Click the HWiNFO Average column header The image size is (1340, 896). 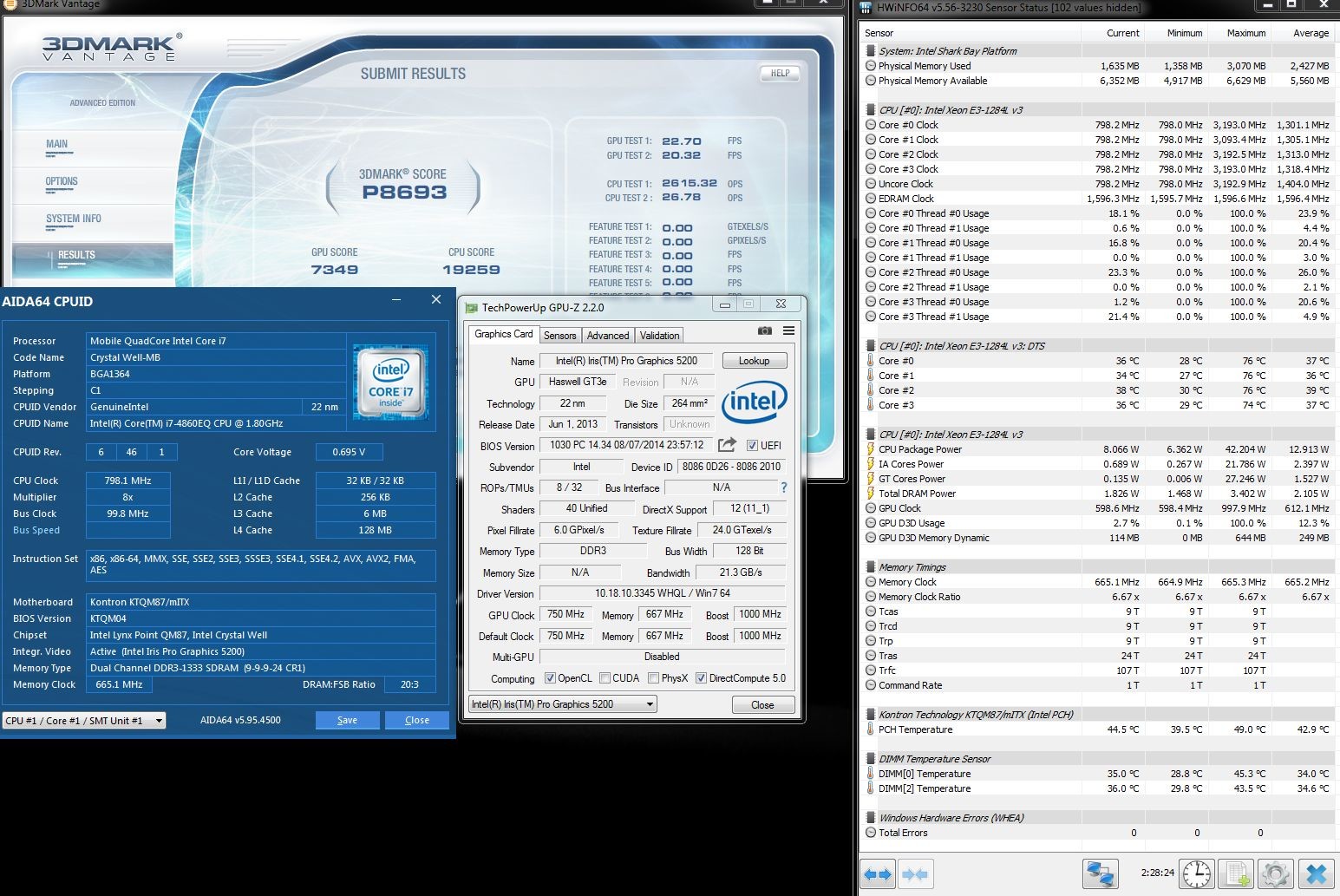[1302, 33]
